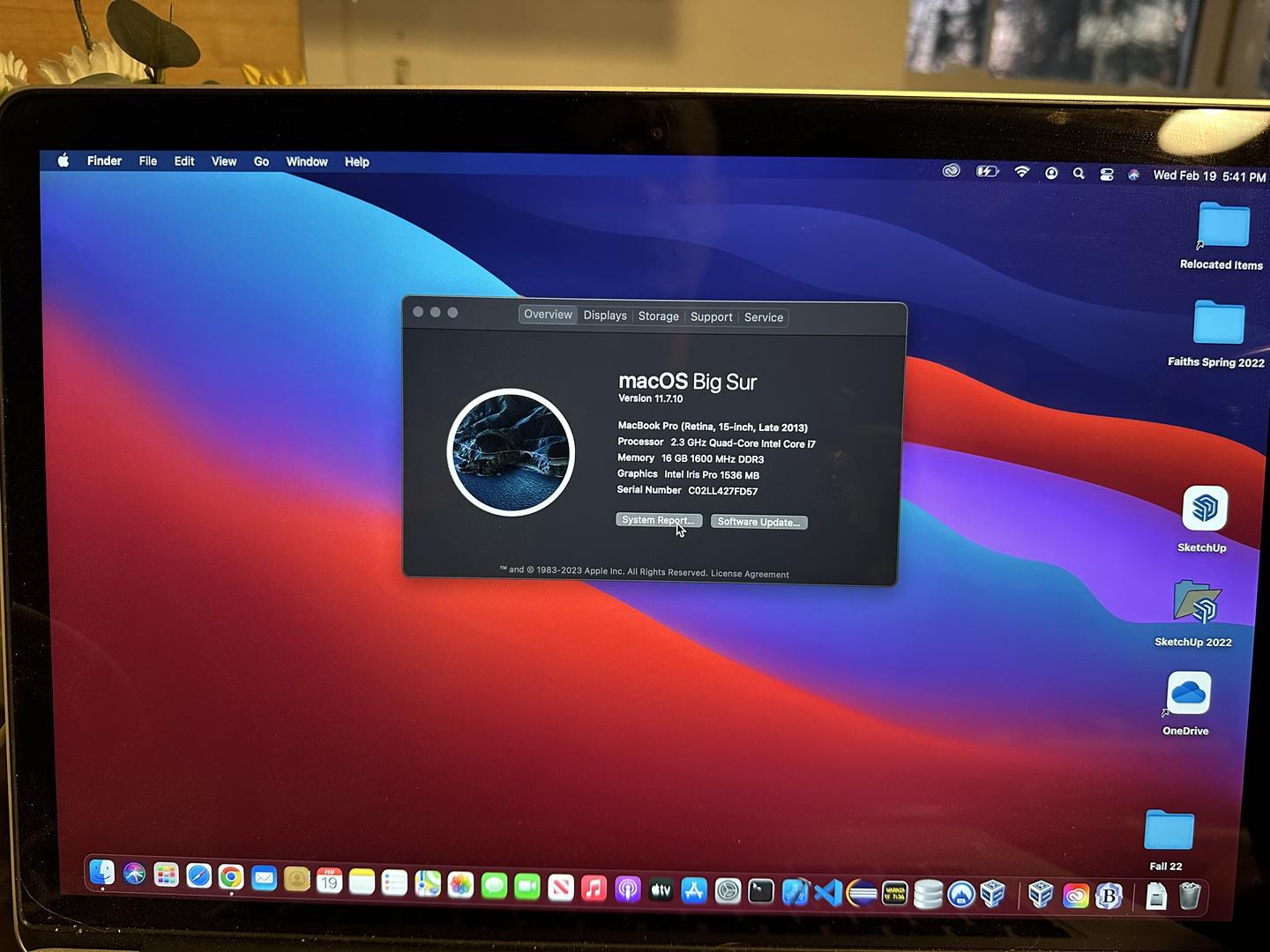Switch to the Service tab
The height and width of the screenshot is (952, 1270).
pos(764,317)
